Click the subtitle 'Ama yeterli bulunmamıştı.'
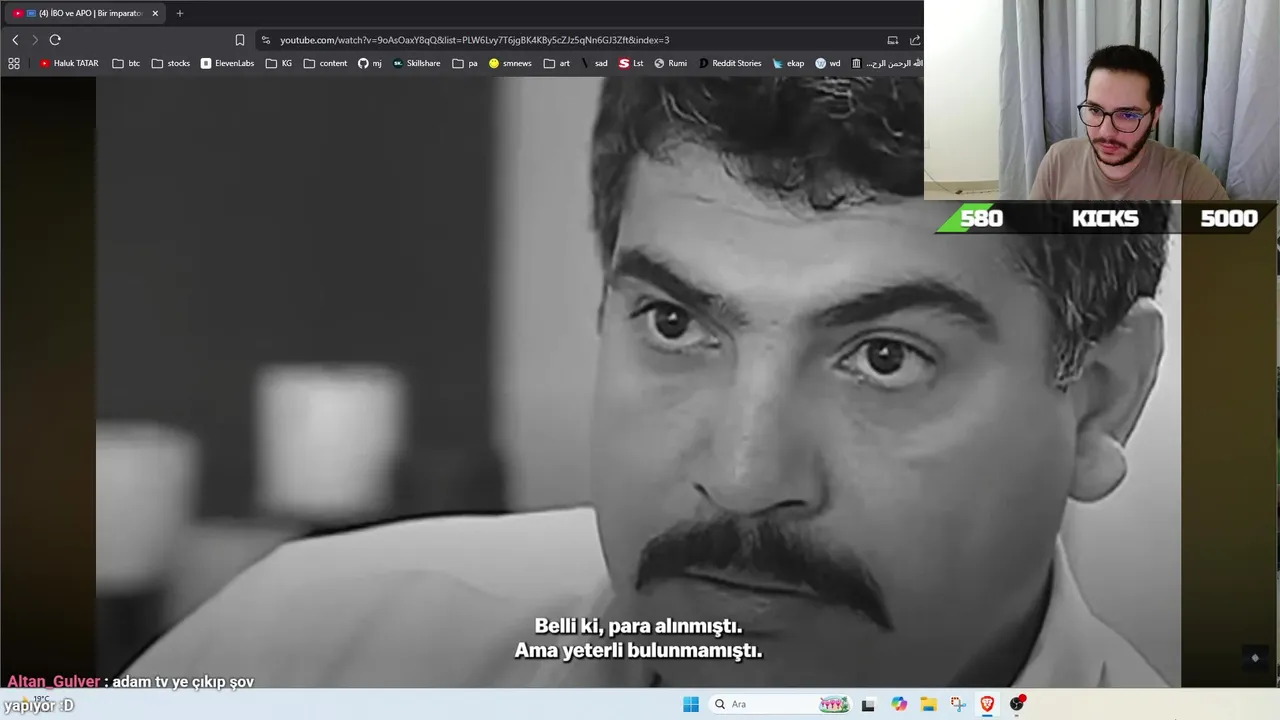This screenshot has height=720, width=1280. click(x=638, y=651)
